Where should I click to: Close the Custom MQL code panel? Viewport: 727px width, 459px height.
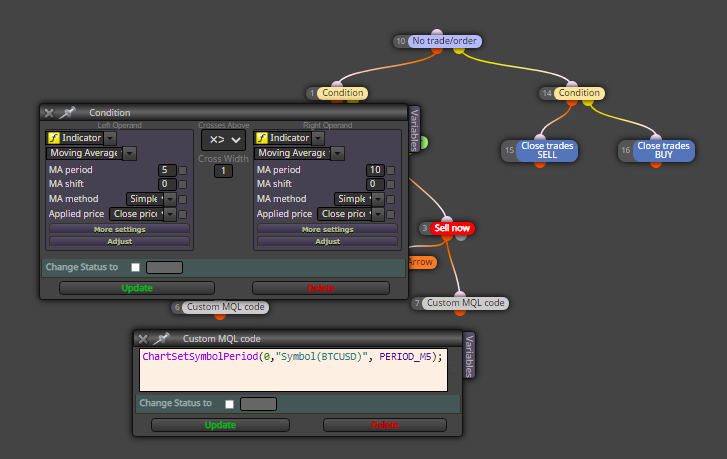pyautogui.click(x=143, y=339)
